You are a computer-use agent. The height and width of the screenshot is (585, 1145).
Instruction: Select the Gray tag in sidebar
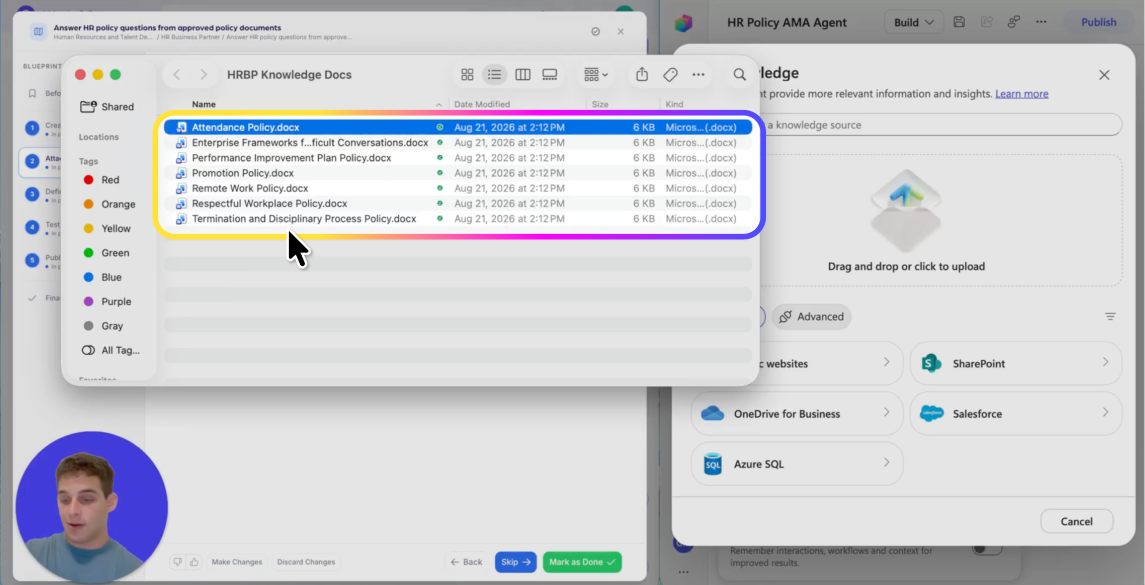click(103, 326)
